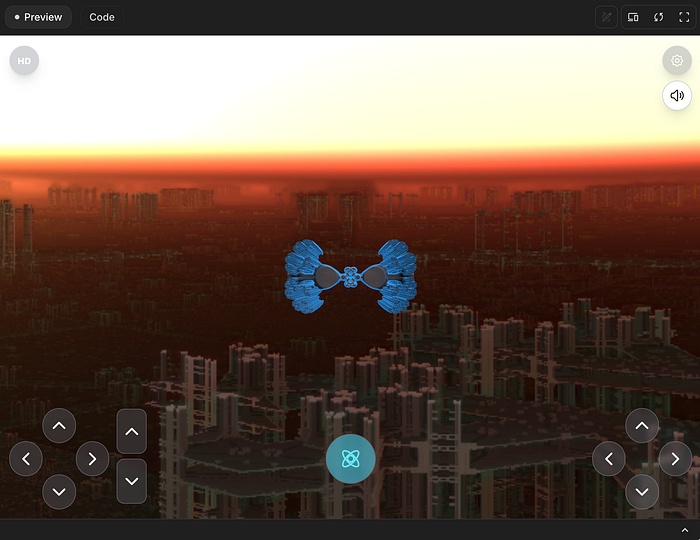Image resolution: width=700 pixels, height=540 pixels.
Task: Click the left pad down arrow
Action: [x=59, y=492]
